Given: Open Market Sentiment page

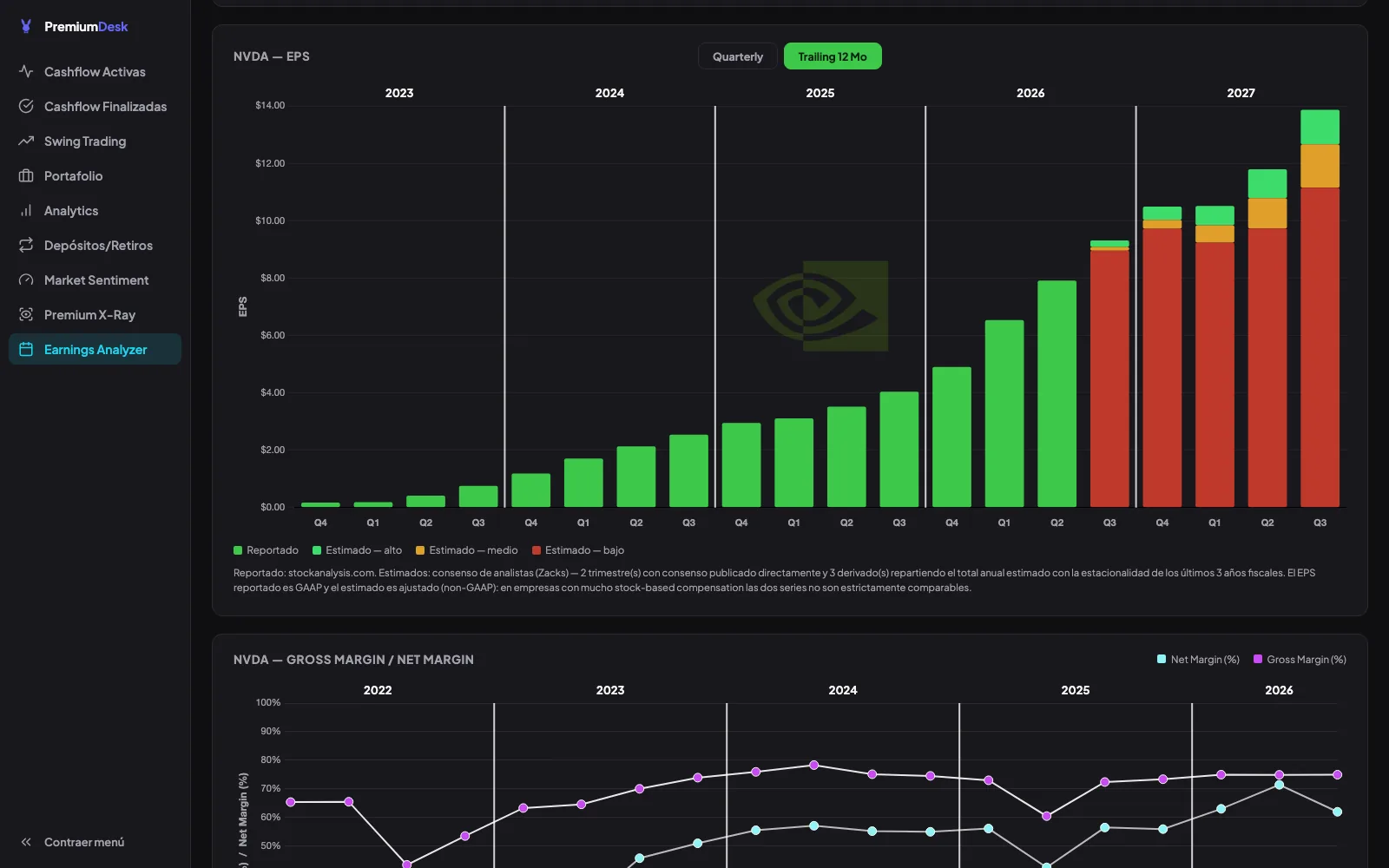Looking at the screenshot, I should [95, 279].
